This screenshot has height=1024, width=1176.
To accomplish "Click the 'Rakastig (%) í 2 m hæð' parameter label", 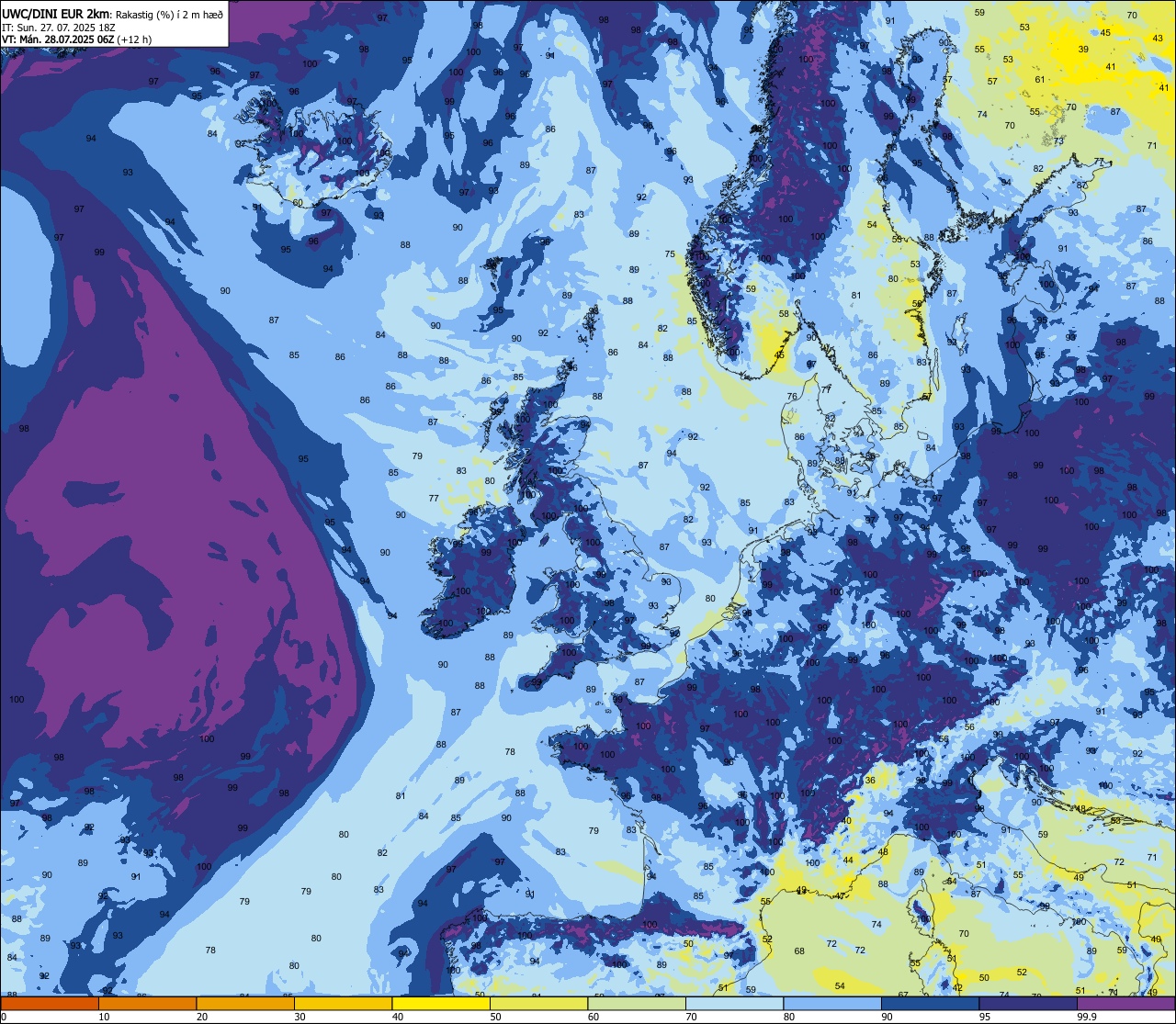I will pos(169,15).
